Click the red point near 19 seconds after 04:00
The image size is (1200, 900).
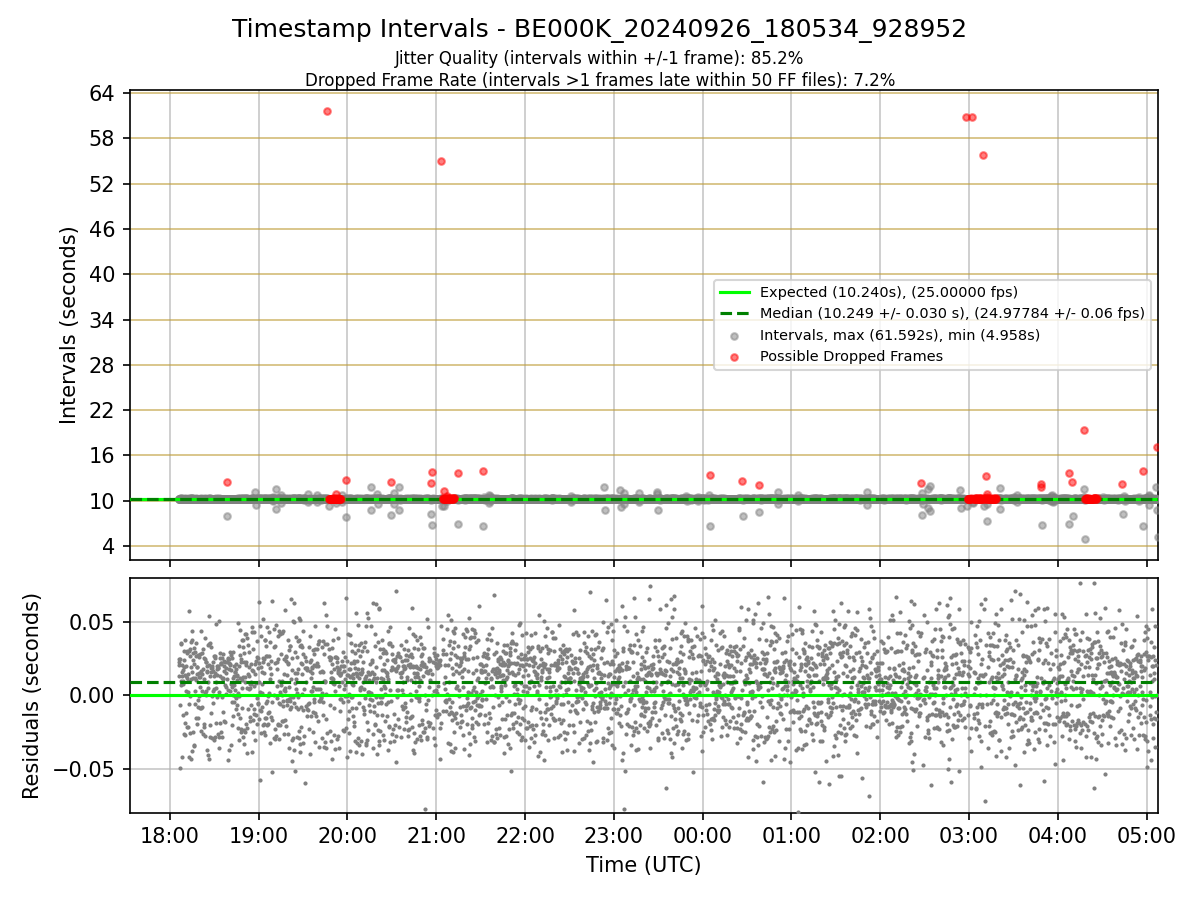(1084, 430)
